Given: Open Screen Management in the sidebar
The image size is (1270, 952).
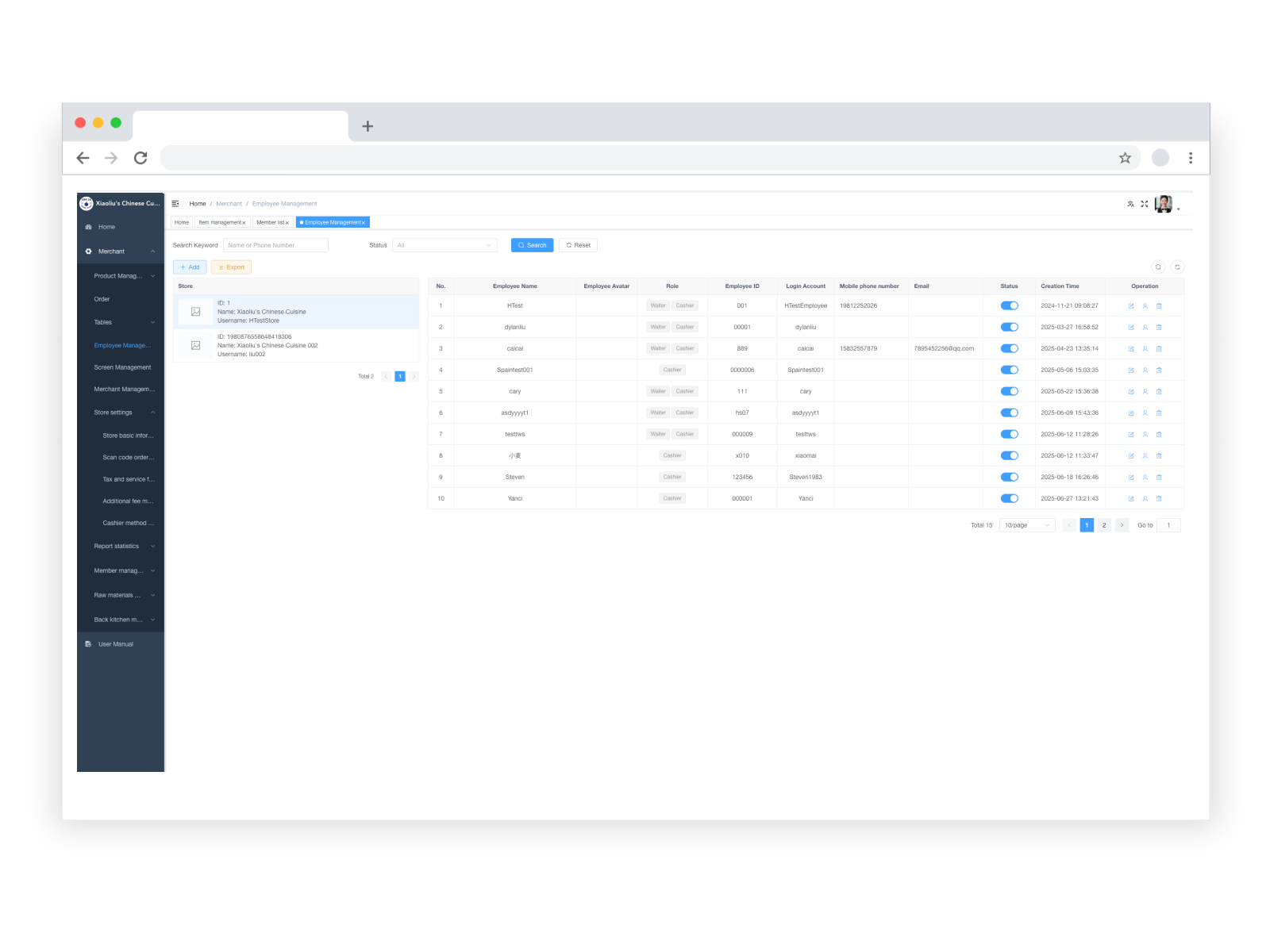Looking at the screenshot, I should coord(122,367).
